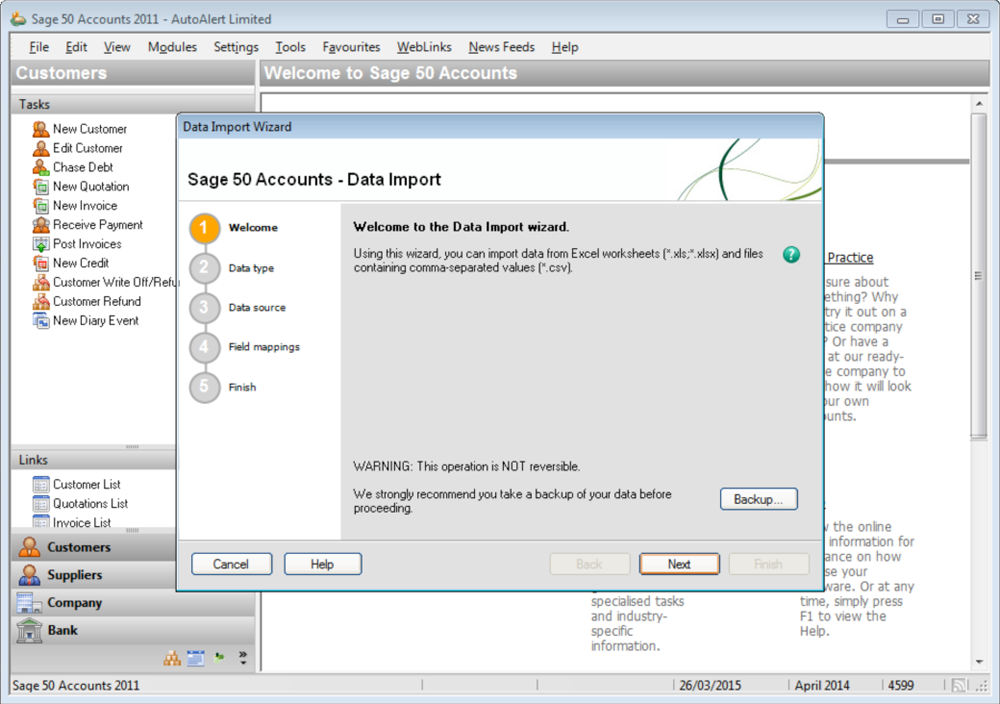
Task: Select the Customers navigation group label
Action: (x=79, y=547)
